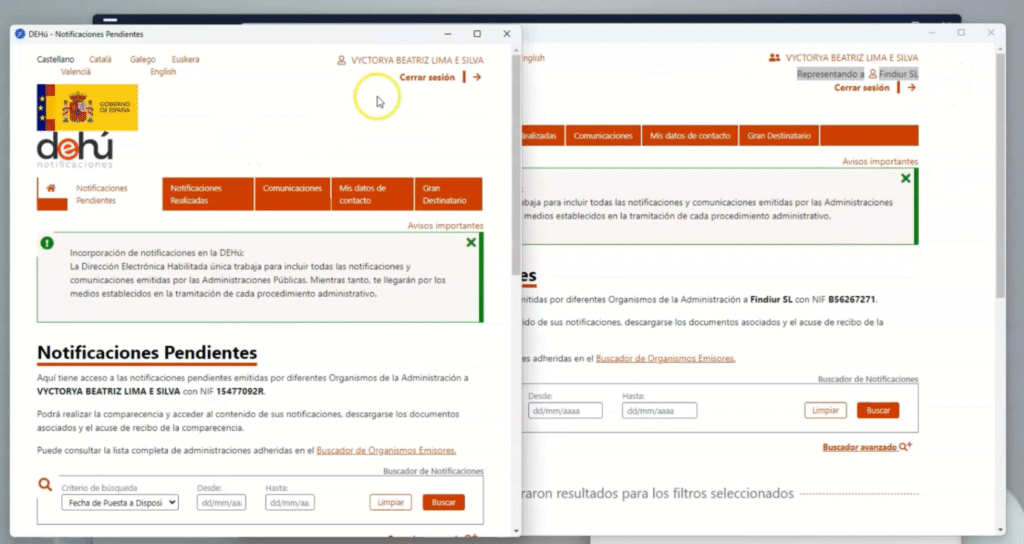Open Buscador de Organismos Emisores link in back window

(665, 359)
